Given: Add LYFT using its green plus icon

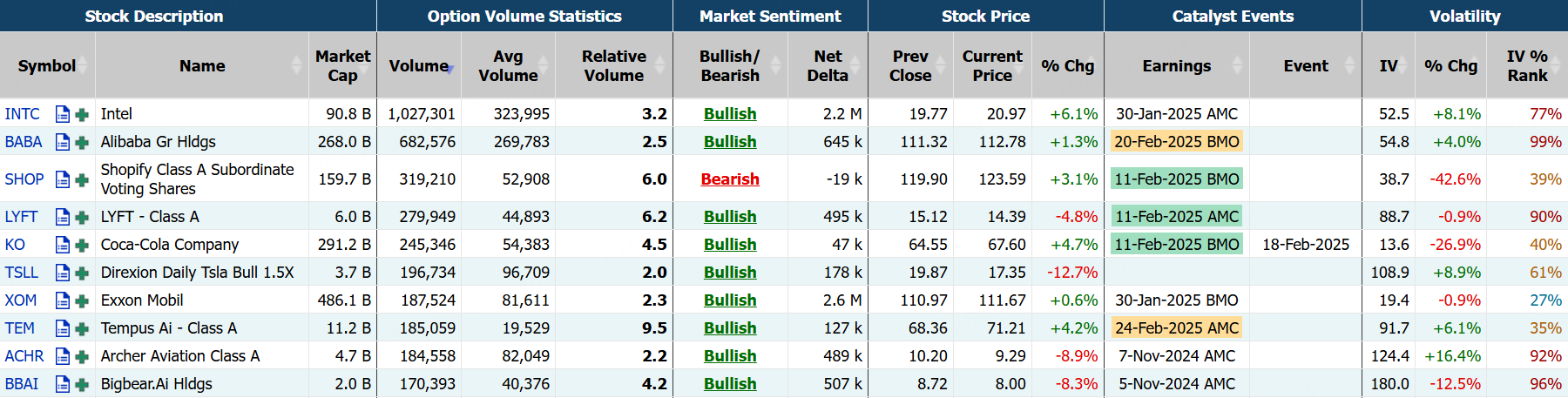Looking at the screenshot, I should [82, 217].
